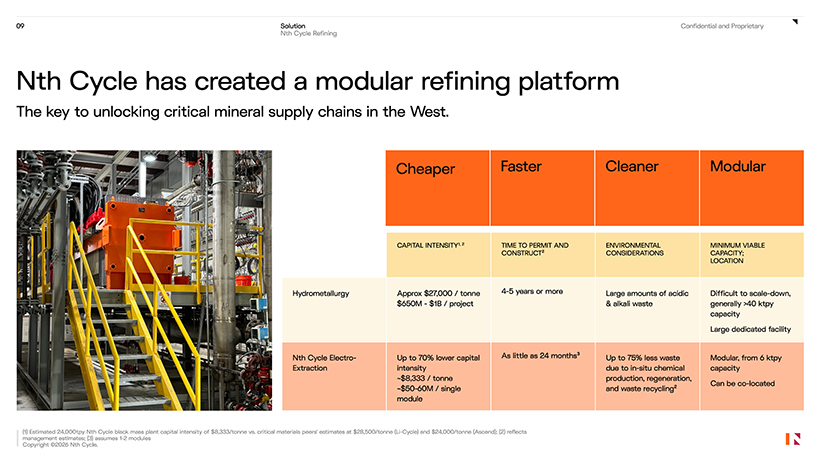
Task: Click 'Large amounts of acidic & alkali waste'
Action: pyautogui.click(x=647, y=298)
